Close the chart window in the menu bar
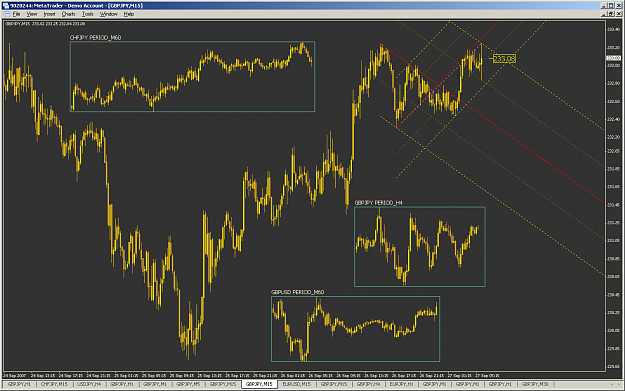The height and width of the screenshot is (391, 625). [618, 14]
